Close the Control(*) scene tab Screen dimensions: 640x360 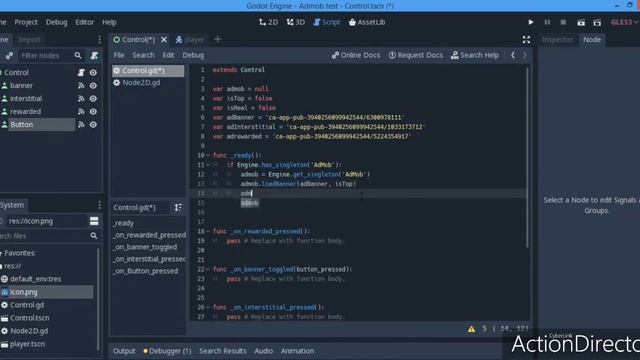[164, 40]
